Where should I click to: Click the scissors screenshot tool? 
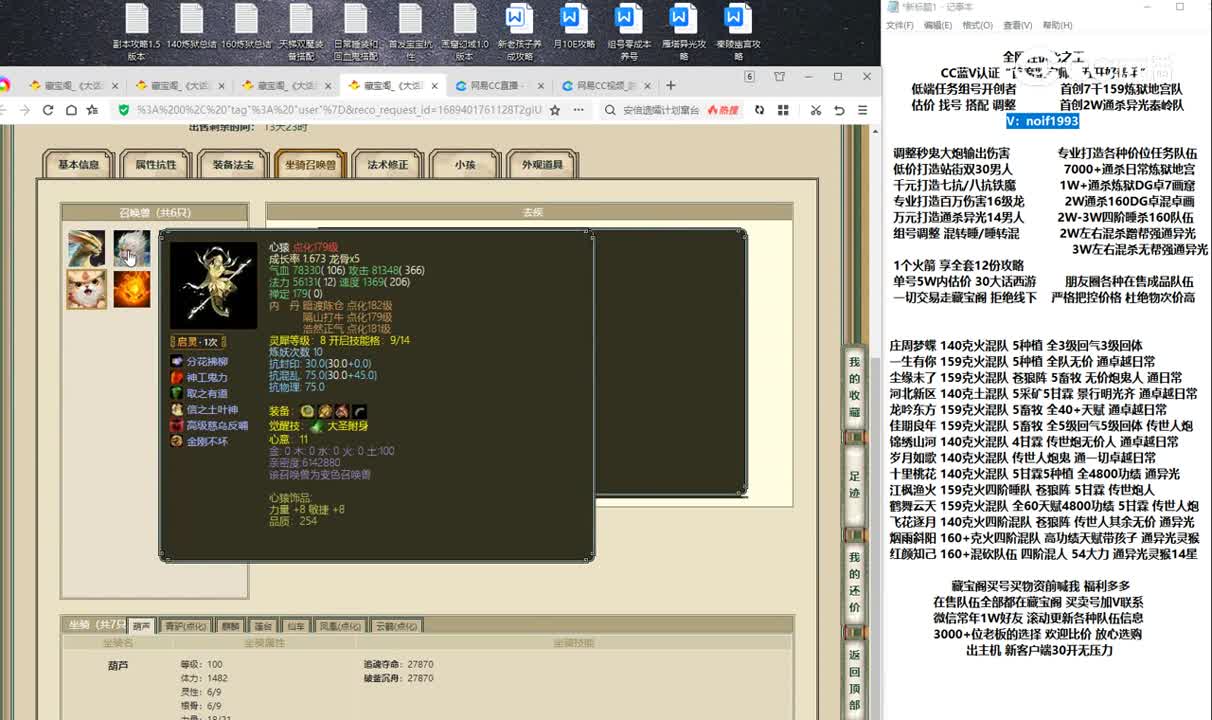tap(816, 110)
